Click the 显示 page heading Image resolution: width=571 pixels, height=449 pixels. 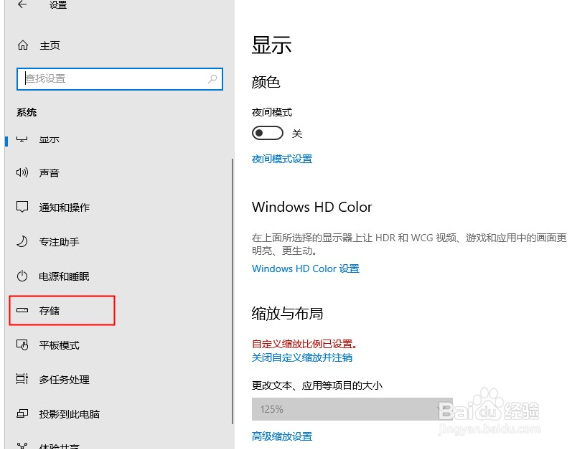pos(272,45)
